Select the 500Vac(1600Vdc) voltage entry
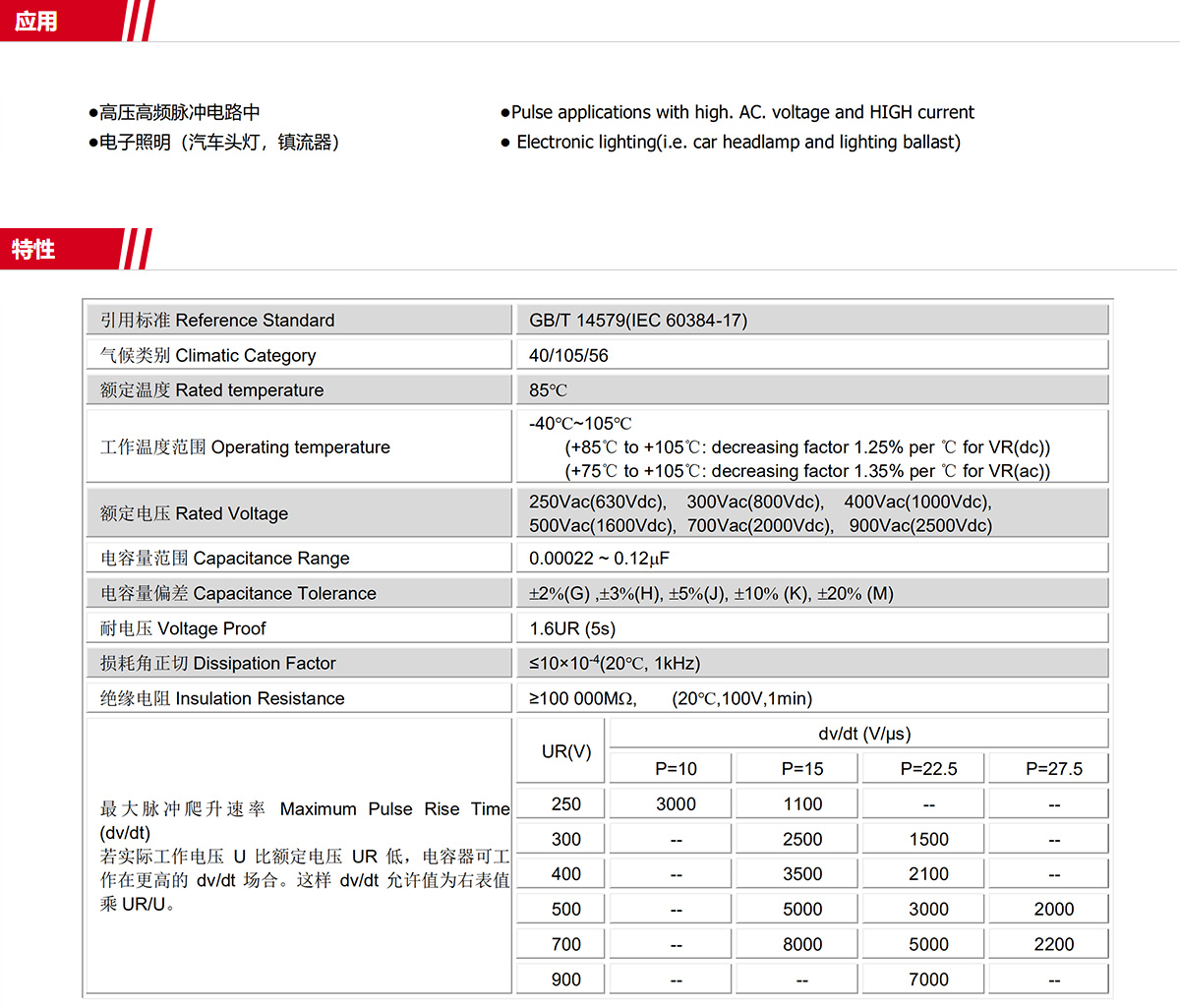The width and height of the screenshot is (1180, 1008). pyautogui.click(x=603, y=525)
